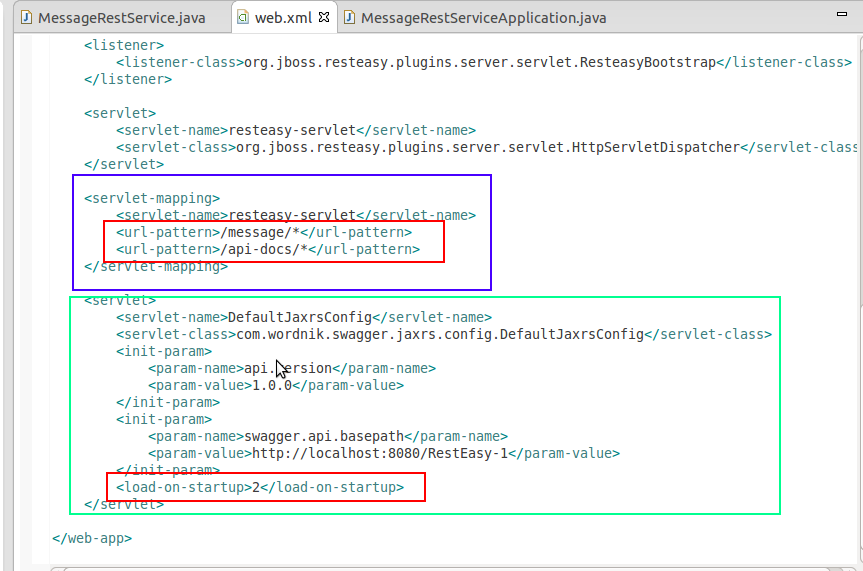This screenshot has height=571, width=863.
Task: Click the Java file icon on MessageRestServiceApplication.java tab
Action: [x=348, y=18]
